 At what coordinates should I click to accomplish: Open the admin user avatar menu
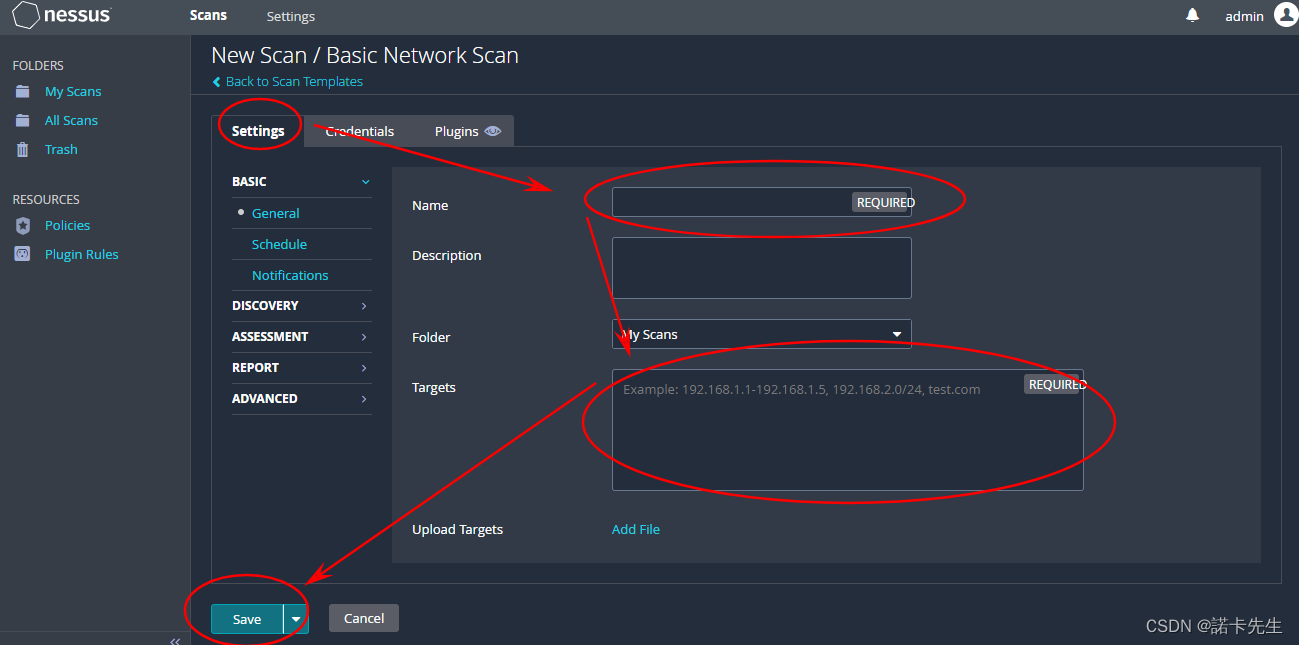coord(1285,14)
